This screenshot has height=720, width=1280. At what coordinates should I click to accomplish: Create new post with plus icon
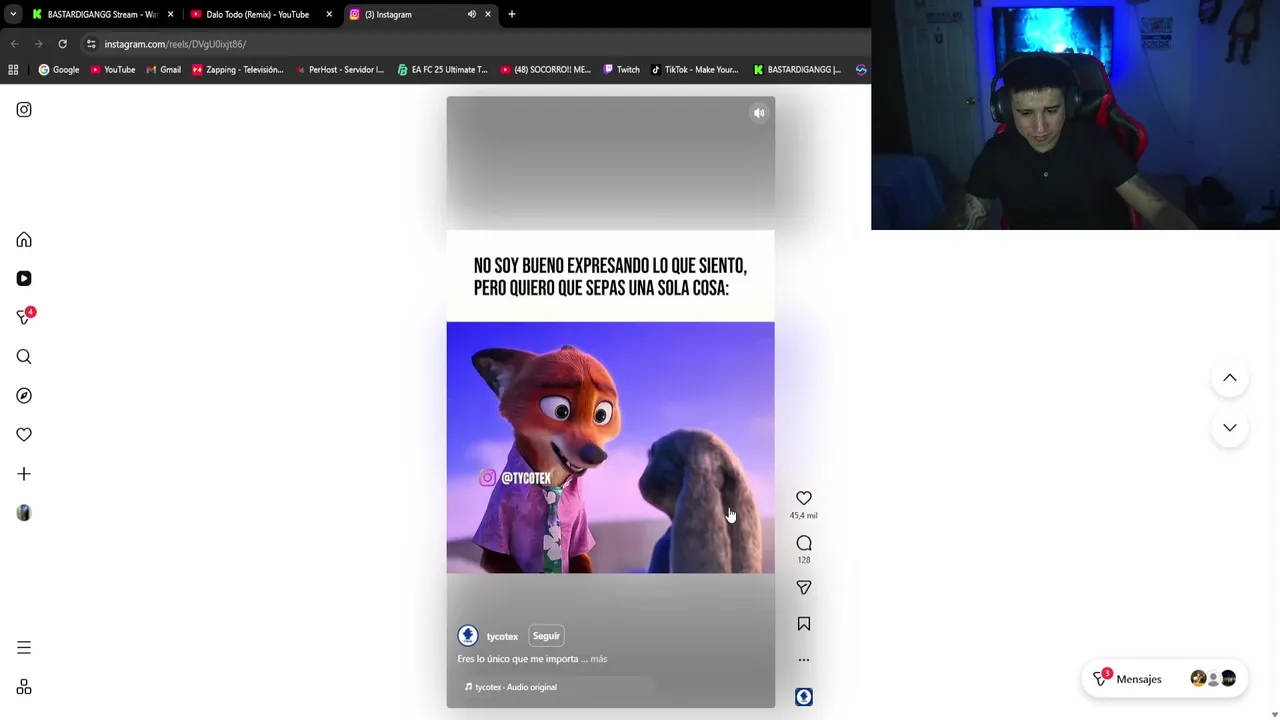(x=24, y=474)
